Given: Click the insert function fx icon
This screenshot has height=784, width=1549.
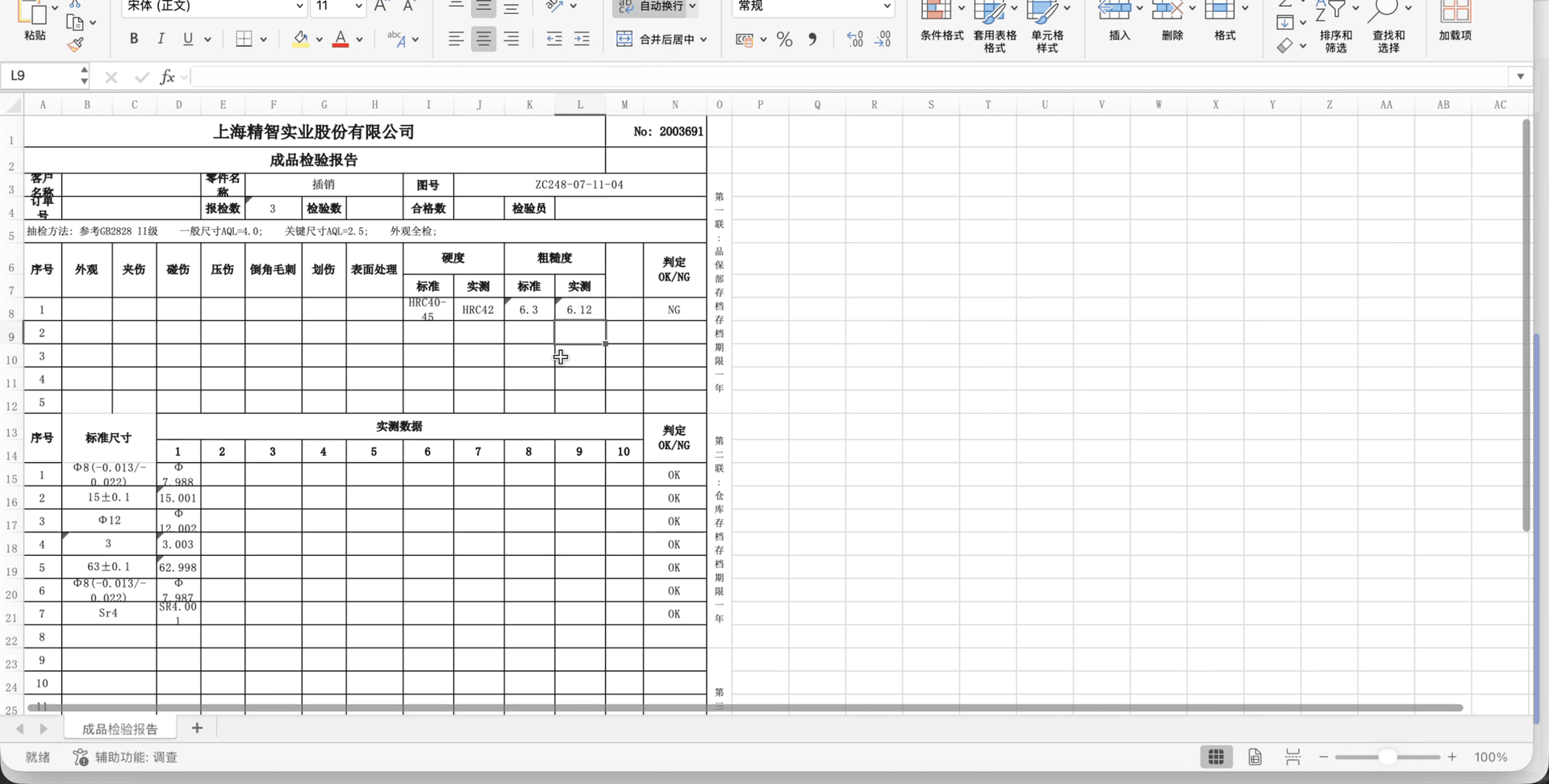Looking at the screenshot, I should pyautogui.click(x=167, y=77).
